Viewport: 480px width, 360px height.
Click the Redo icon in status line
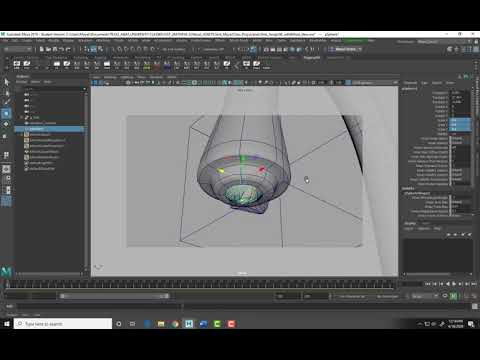pyautogui.click(x=68, y=49)
